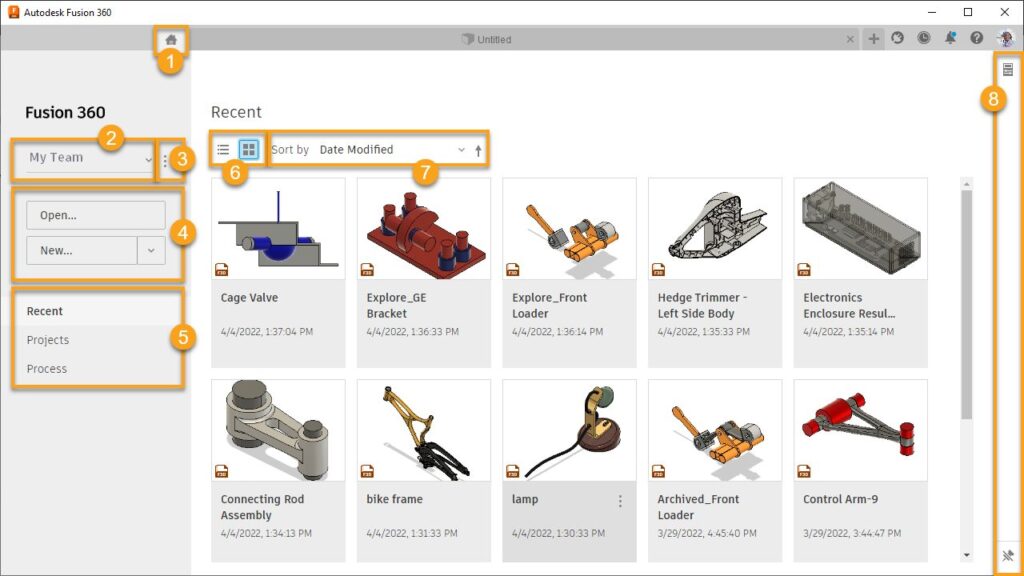
Task: Select Projects in the sidebar
Action: coord(46,339)
